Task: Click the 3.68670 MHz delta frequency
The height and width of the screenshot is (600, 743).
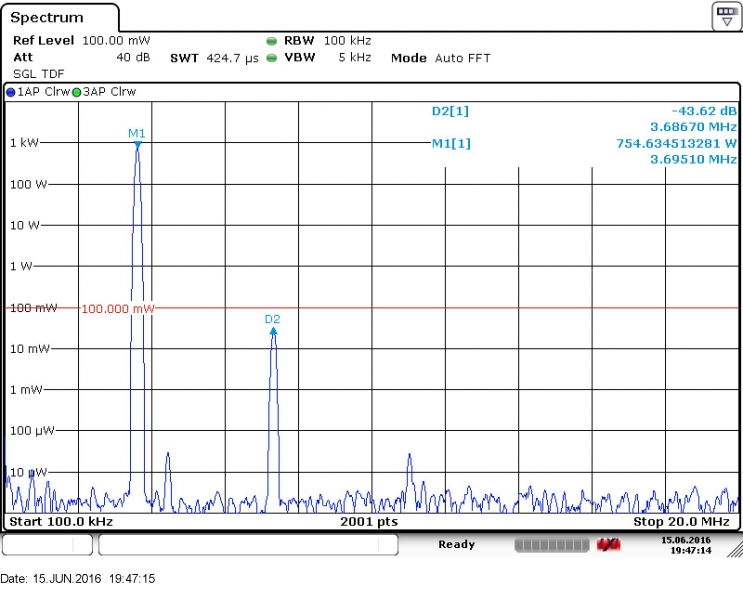Action: point(694,127)
